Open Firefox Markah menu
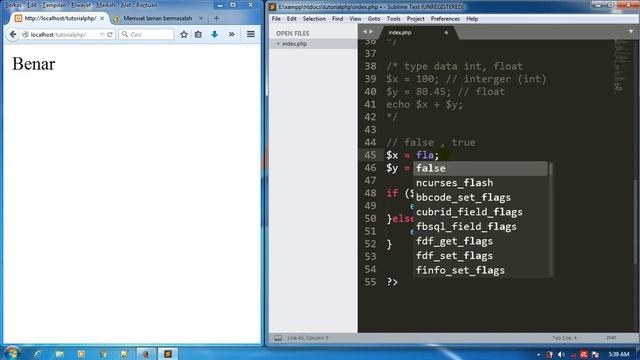This screenshot has height=360, width=640. (x=106, y=5)
